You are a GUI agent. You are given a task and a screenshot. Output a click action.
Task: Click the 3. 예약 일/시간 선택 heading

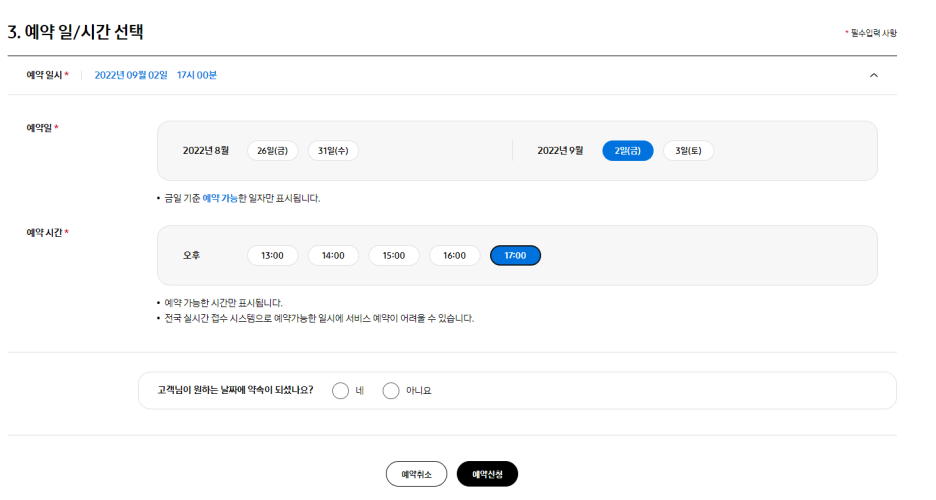pyautogui.click(x=75, y=32)
